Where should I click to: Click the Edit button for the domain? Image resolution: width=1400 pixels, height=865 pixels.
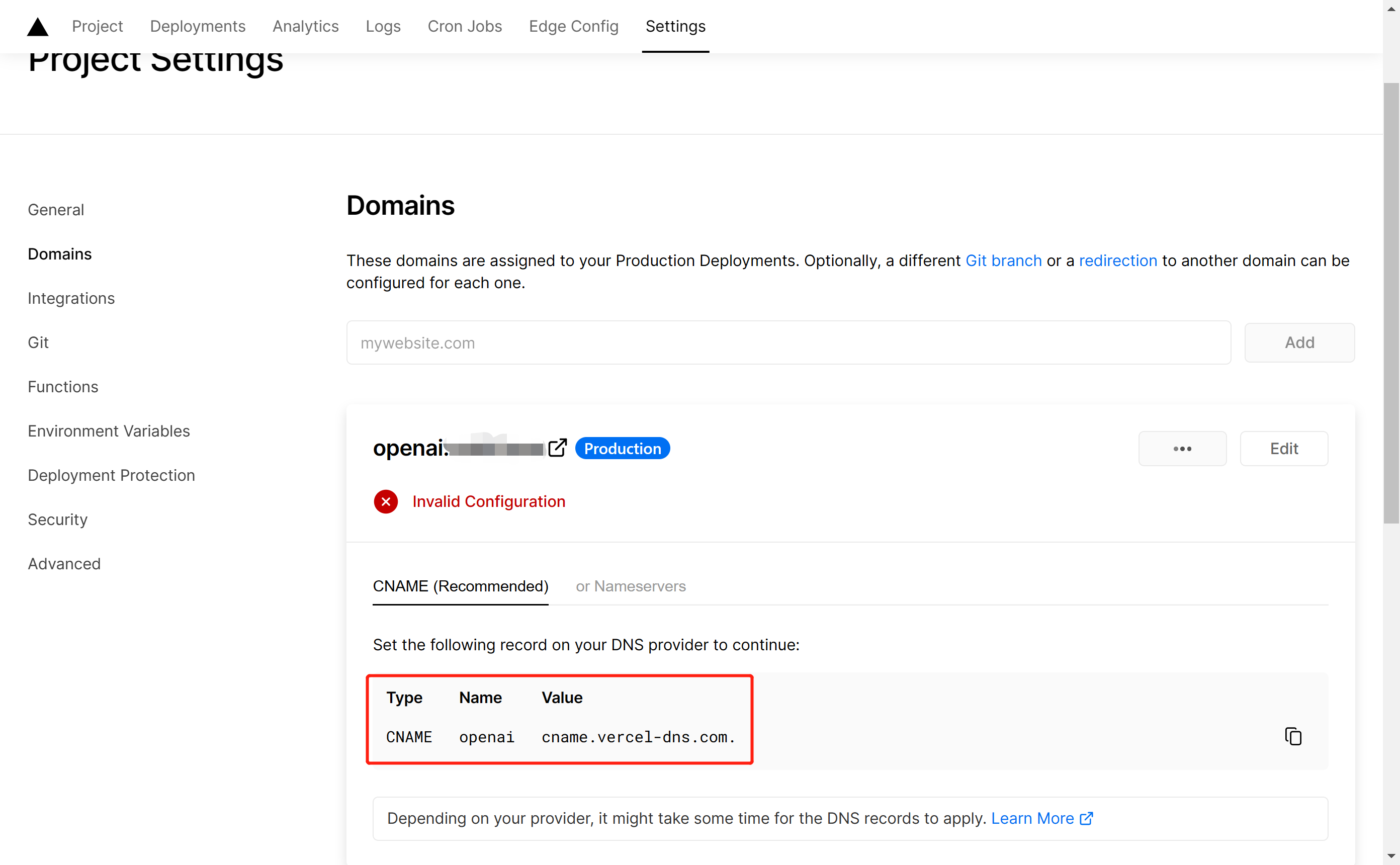coord(1283,448)
